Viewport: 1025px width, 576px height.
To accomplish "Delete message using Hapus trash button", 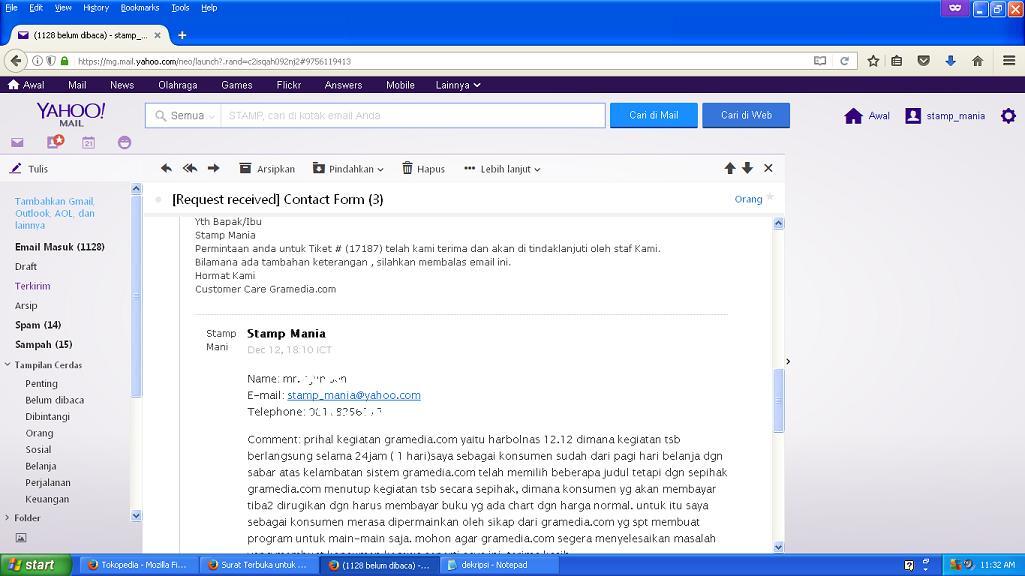I will (423, 169).
